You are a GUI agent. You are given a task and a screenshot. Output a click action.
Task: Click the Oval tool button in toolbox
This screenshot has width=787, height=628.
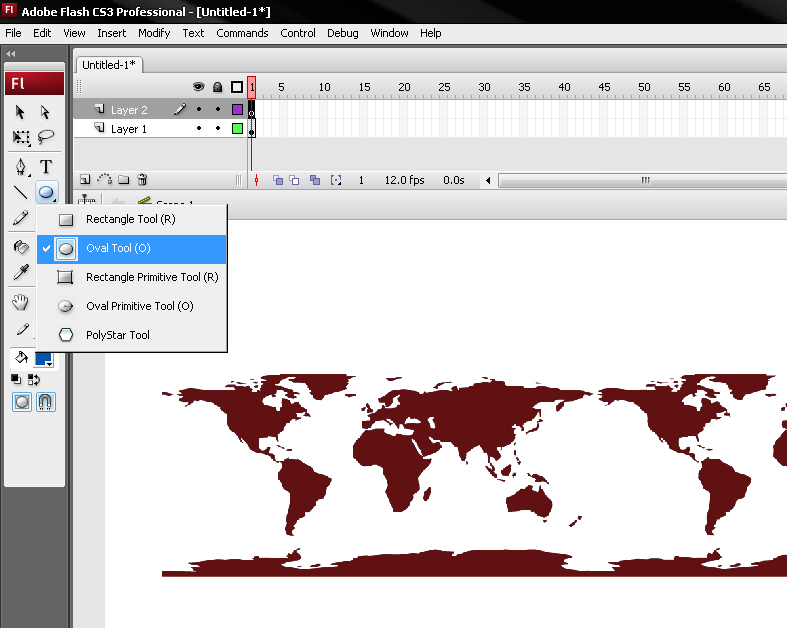coord(46,192)
